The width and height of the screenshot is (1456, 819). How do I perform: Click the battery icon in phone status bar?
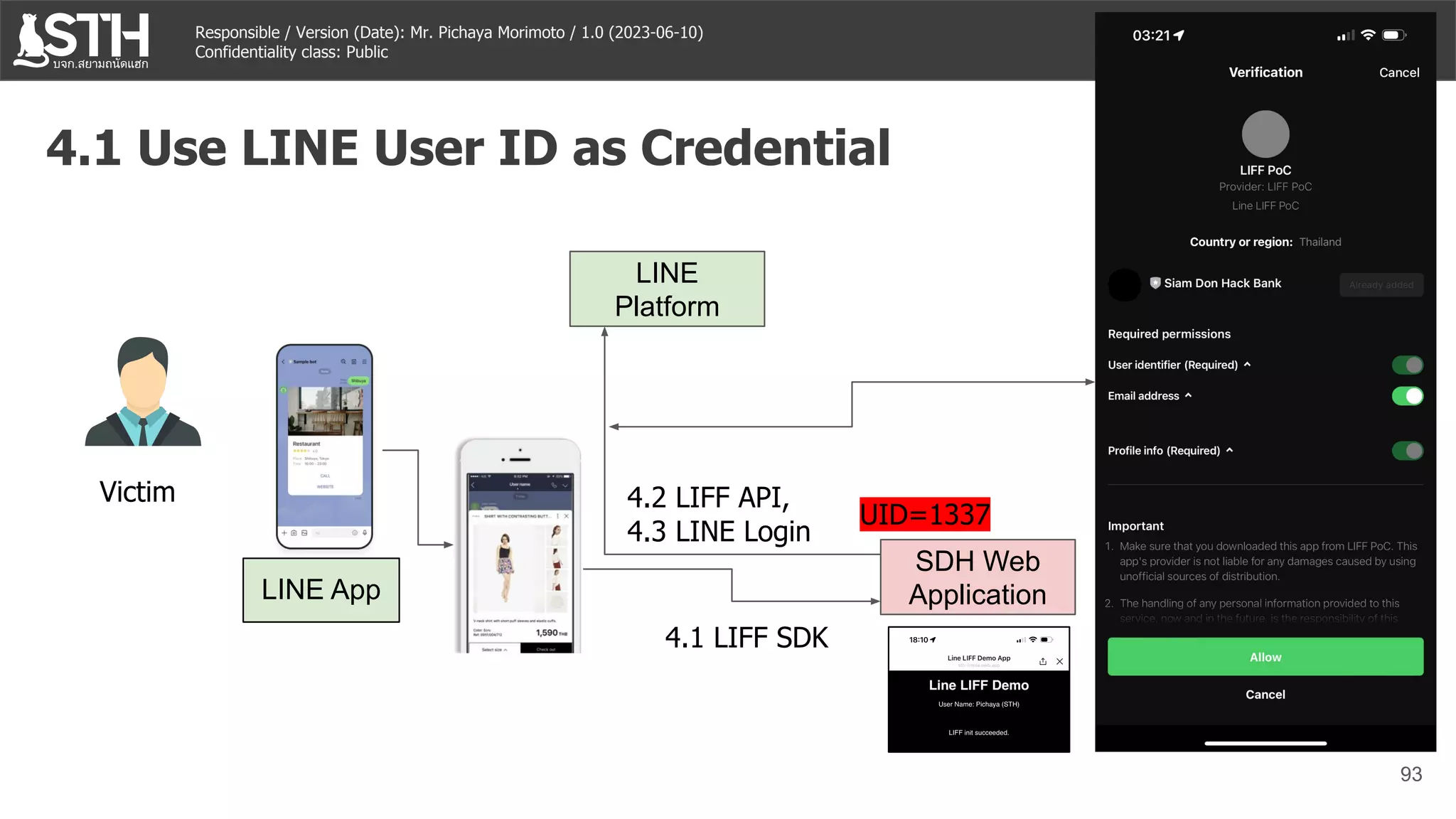[1393, 35]
